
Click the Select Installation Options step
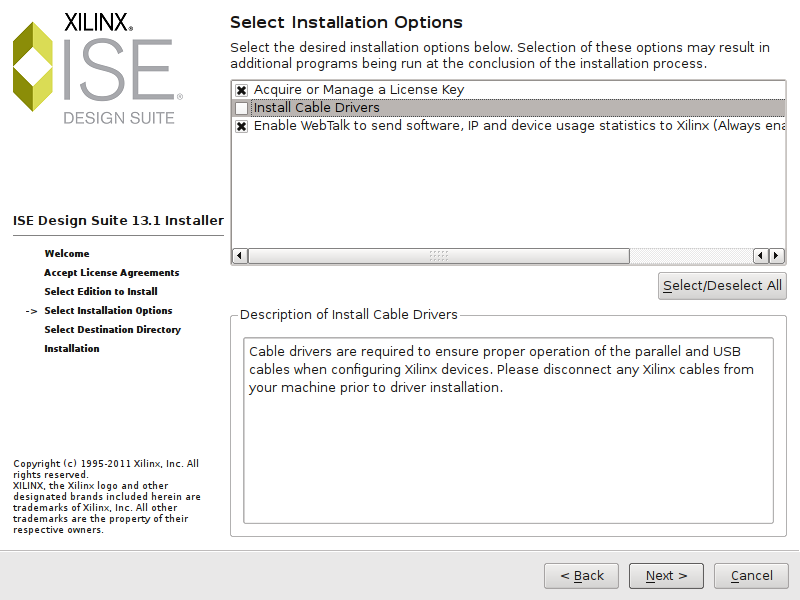[108, 310]
